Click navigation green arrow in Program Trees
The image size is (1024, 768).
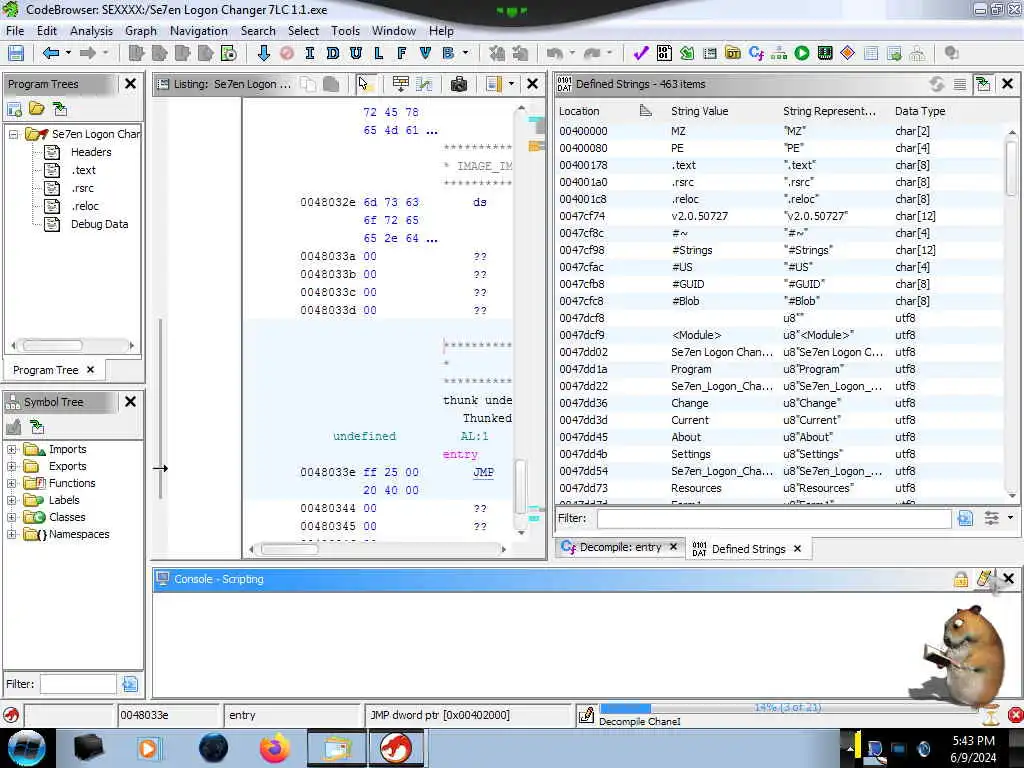59,108
